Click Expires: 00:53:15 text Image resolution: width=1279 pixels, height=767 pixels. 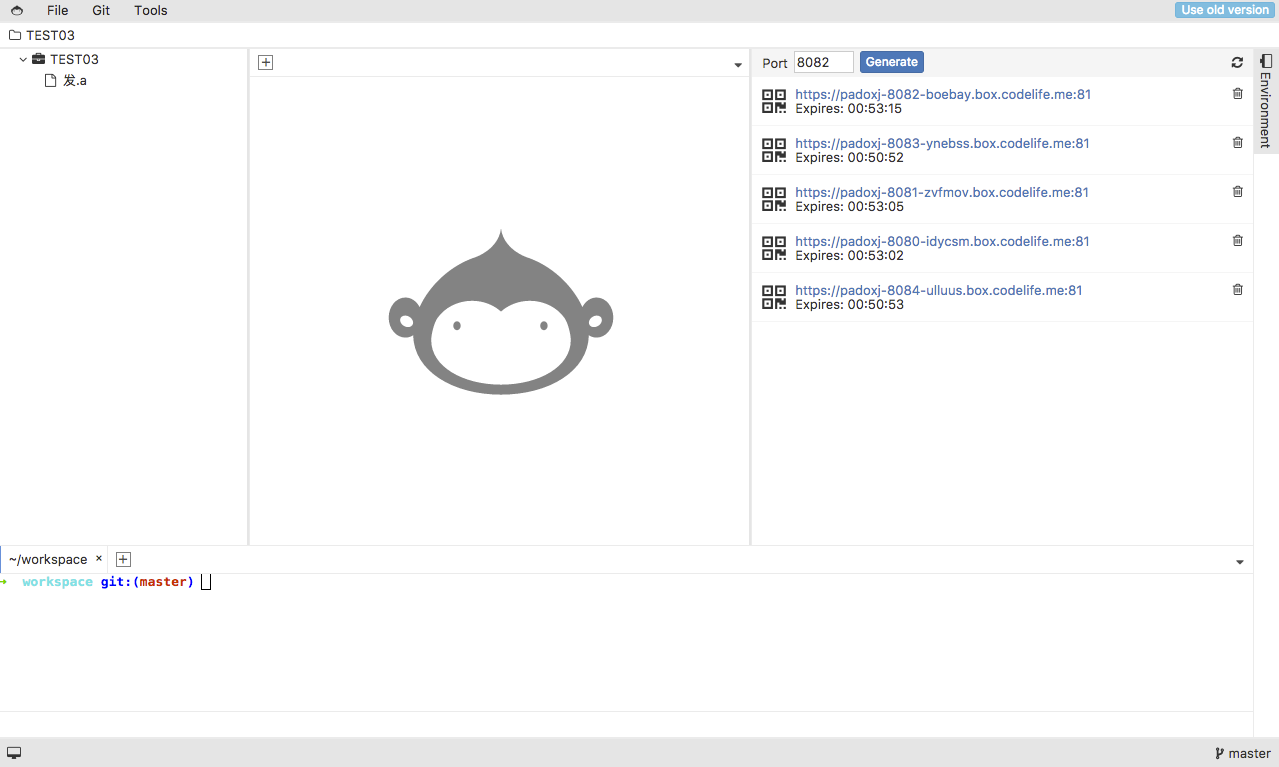(849, 108)
